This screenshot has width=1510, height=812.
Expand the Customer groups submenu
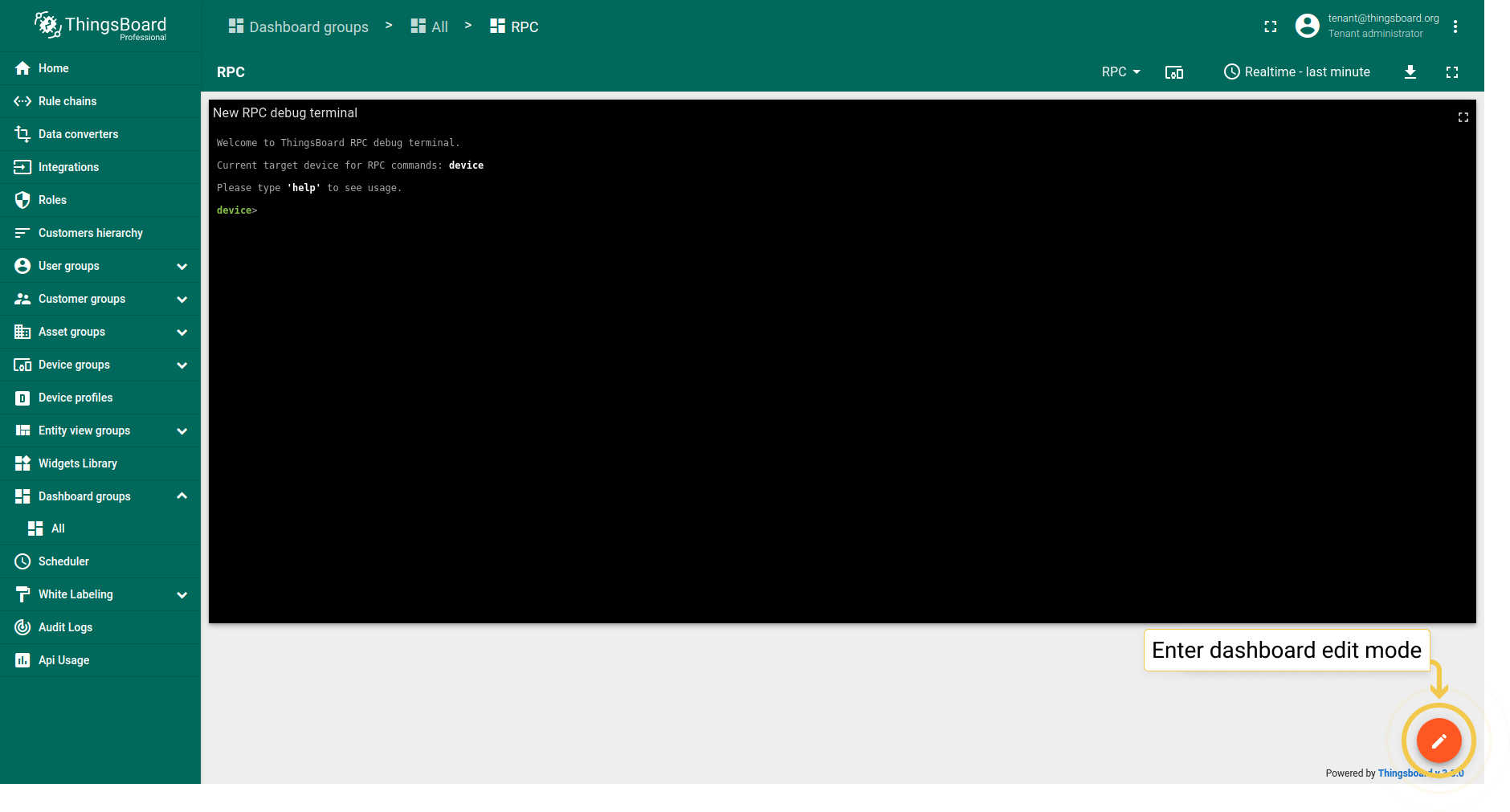point(182,300)
